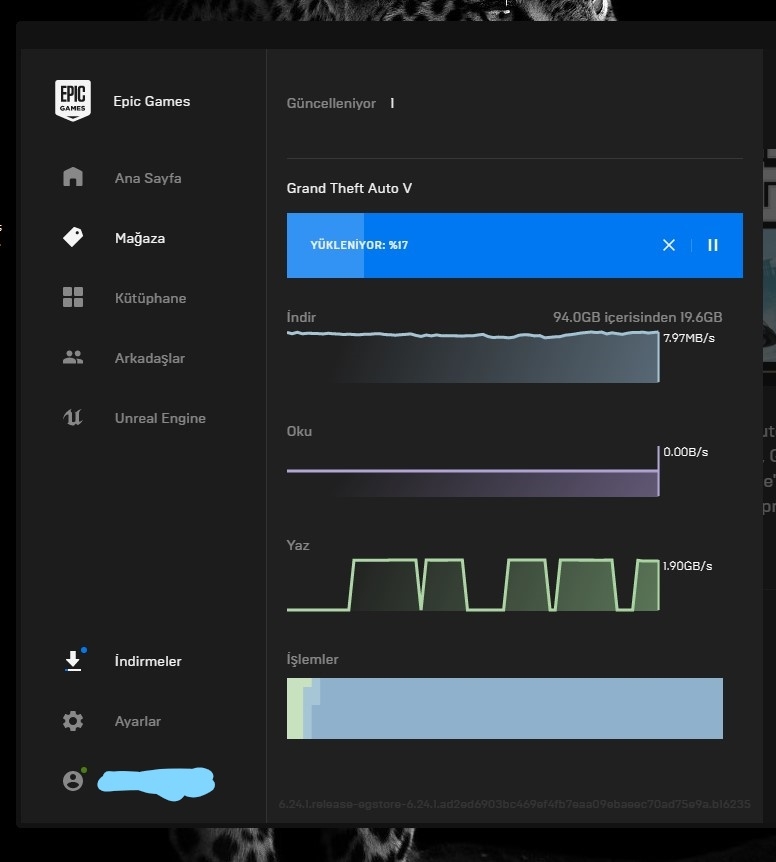
Task: Cancel the GTA V download with the X
Action: (x=668, y=245)
